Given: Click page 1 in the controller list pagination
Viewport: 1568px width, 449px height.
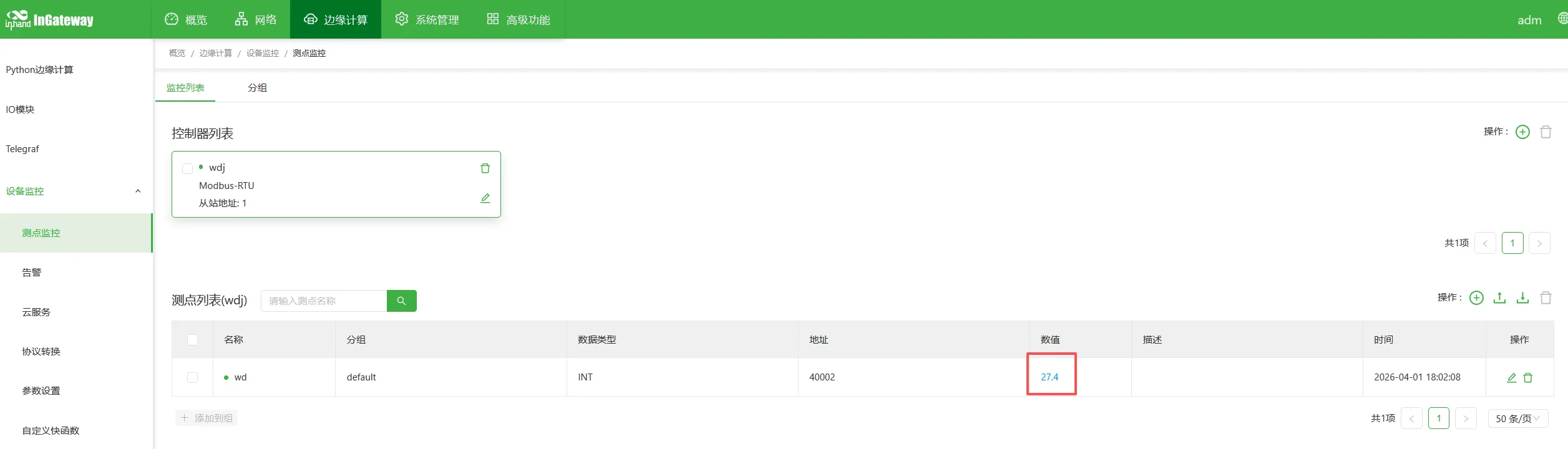Looking at the screenshot, I should point(1512,243).
